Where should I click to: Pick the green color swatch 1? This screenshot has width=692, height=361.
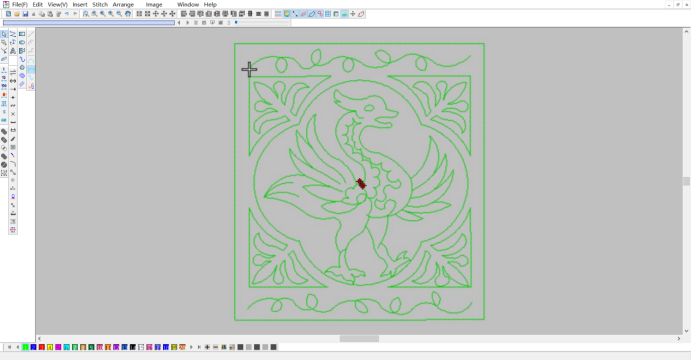coord(26,347)
